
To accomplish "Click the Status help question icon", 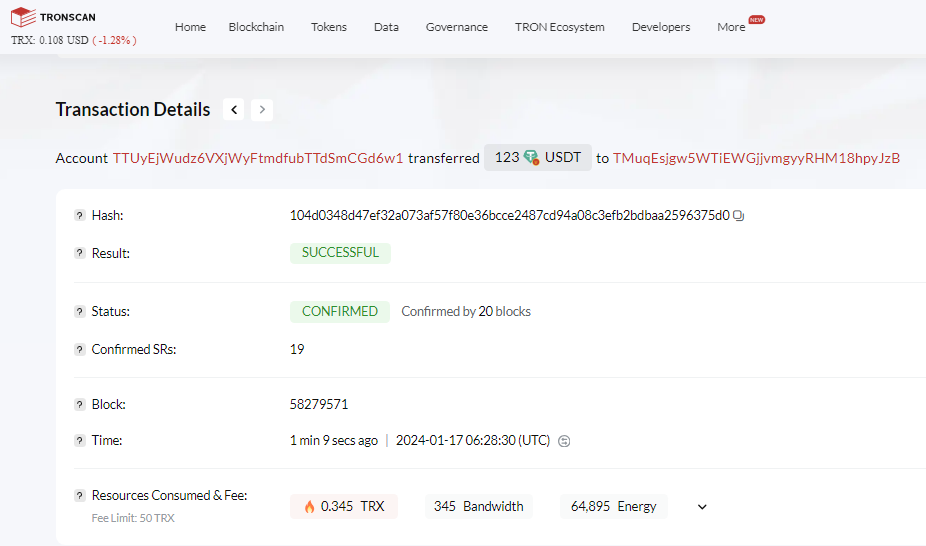I will click(x=80, y=312).
